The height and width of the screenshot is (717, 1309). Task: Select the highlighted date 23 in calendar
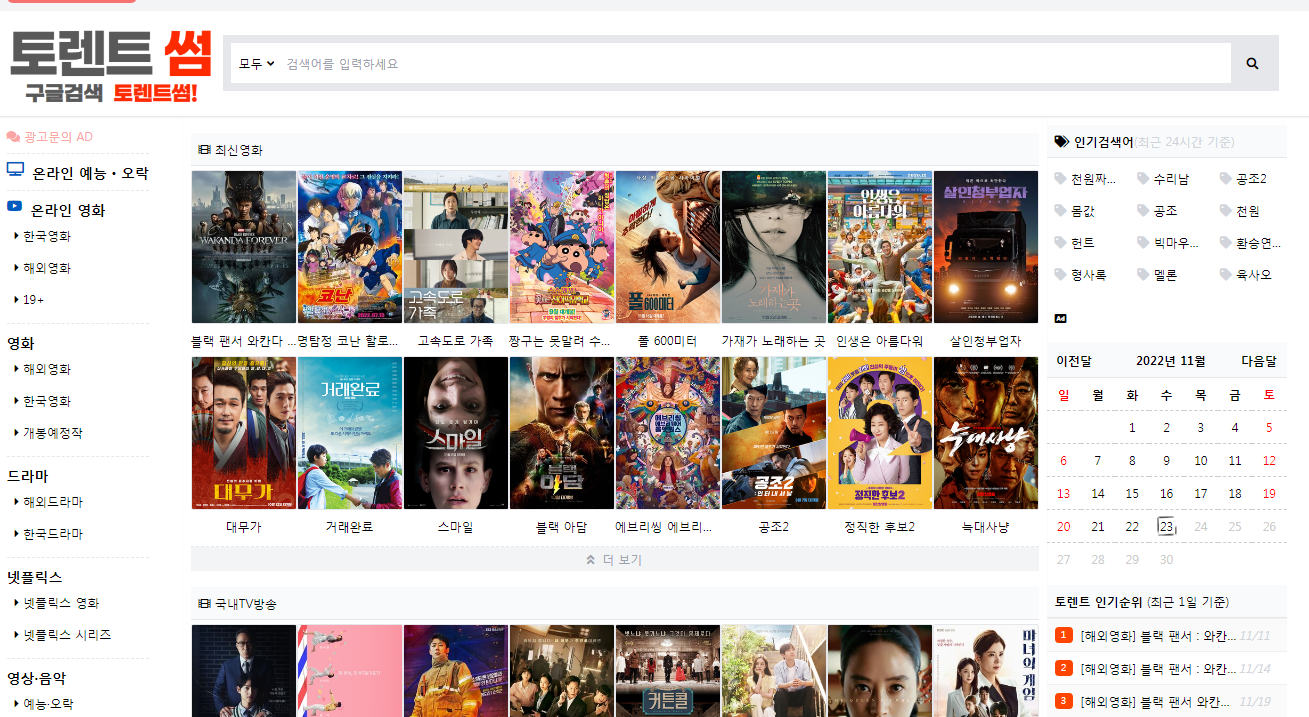[x=1166, y=526]
